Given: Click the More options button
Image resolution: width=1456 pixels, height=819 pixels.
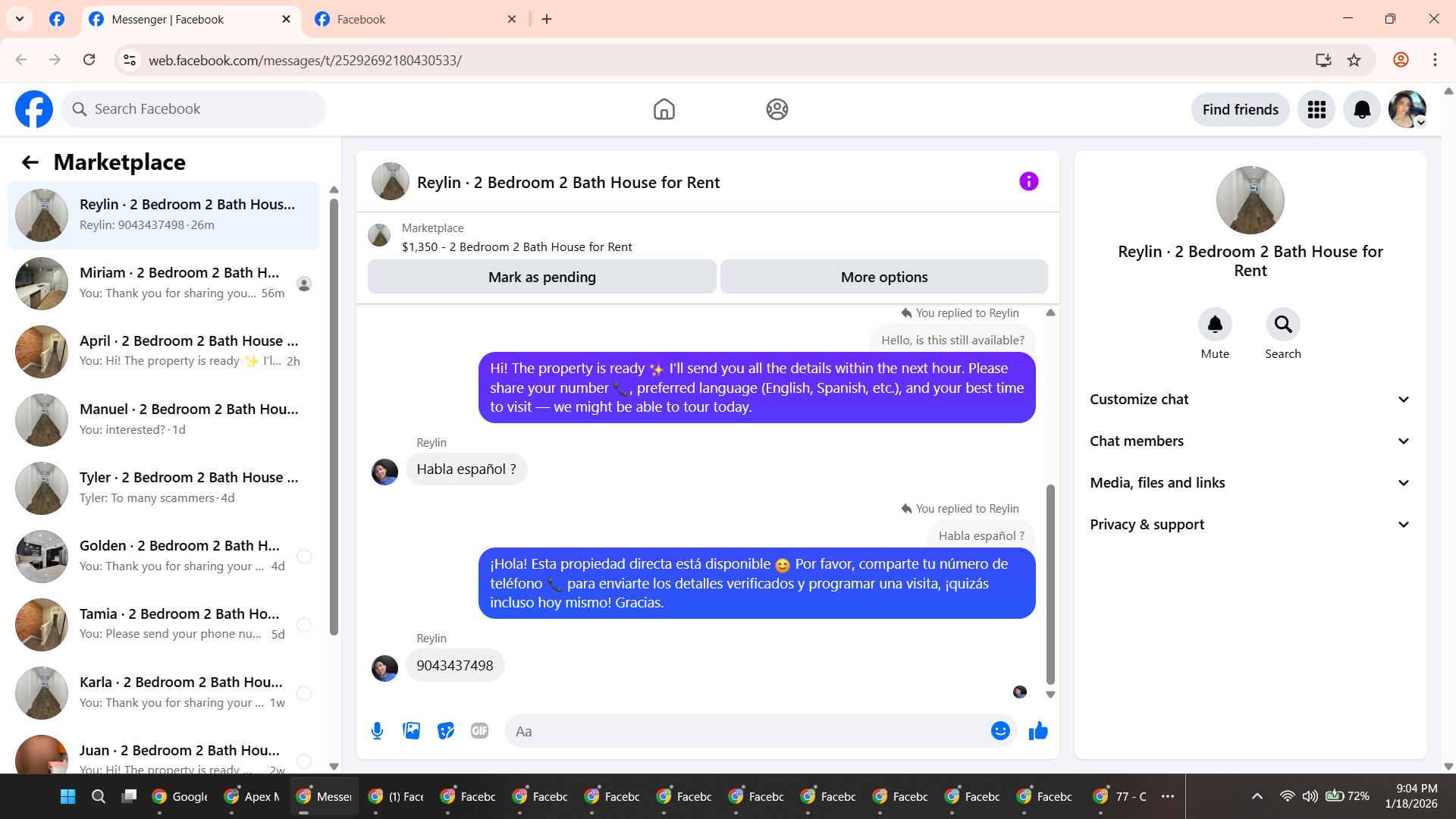Looking at the screenshot, I should click(x=883, y=278).
